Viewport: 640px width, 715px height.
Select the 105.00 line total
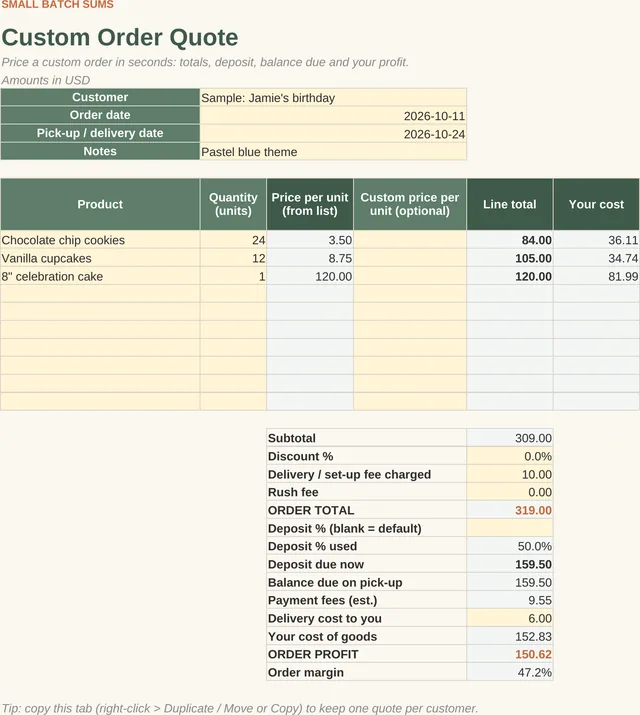point(510,258)
